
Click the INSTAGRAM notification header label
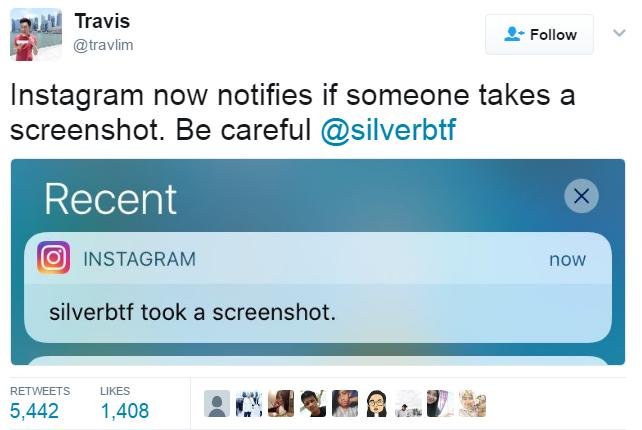coord(139,259)
